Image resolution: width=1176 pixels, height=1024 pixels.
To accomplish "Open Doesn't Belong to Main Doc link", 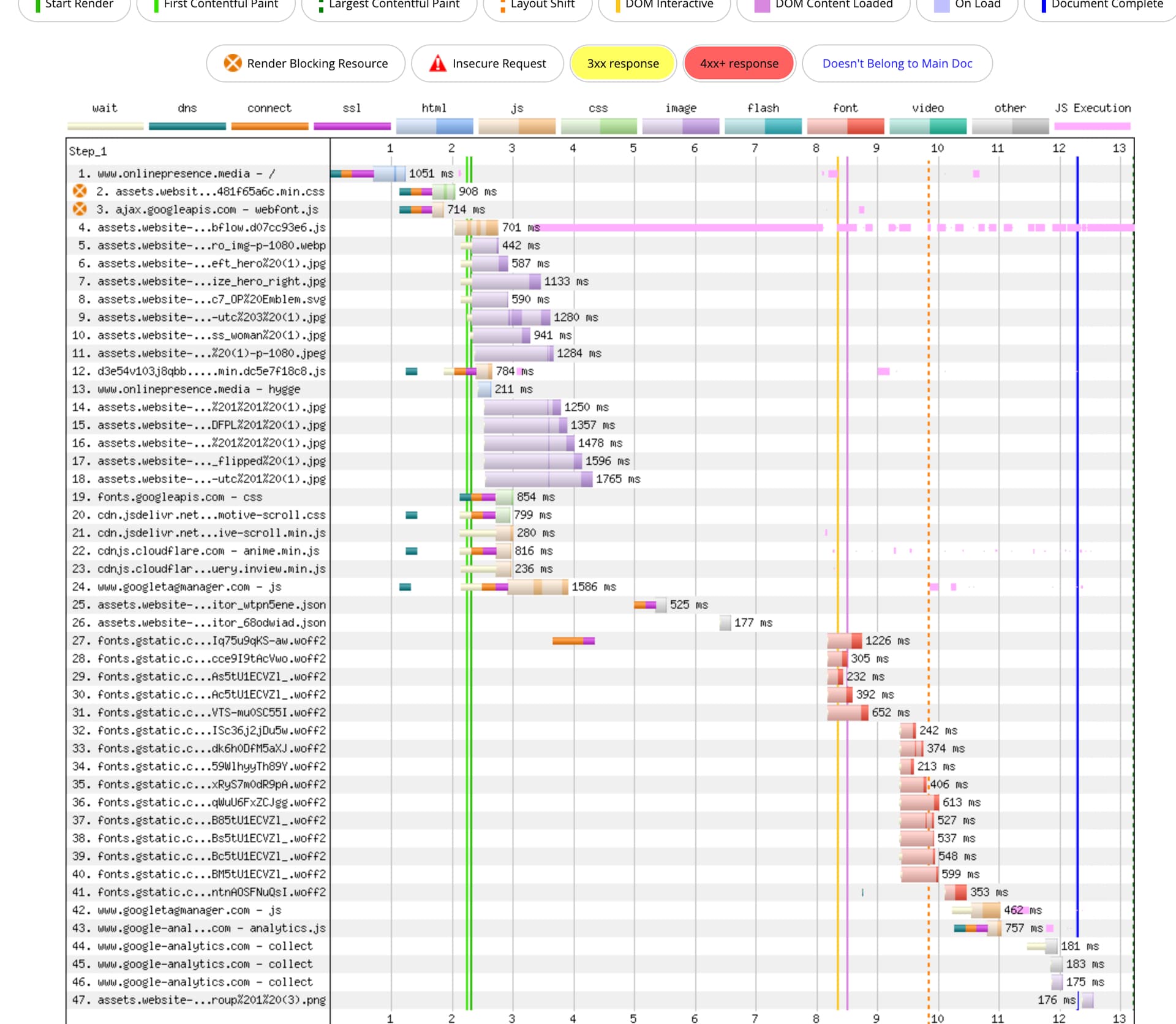I will [x=897, y=63].
